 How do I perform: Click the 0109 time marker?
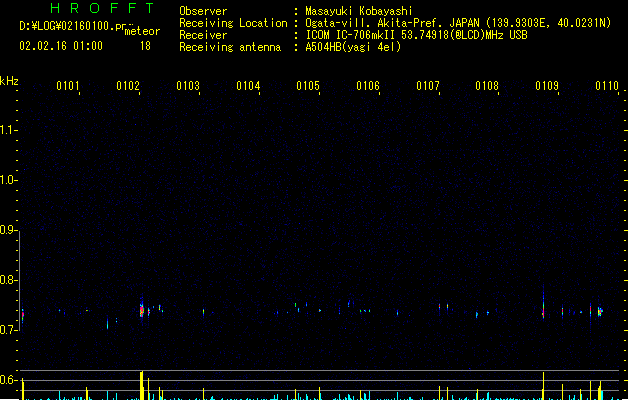(x=547, y=86)
